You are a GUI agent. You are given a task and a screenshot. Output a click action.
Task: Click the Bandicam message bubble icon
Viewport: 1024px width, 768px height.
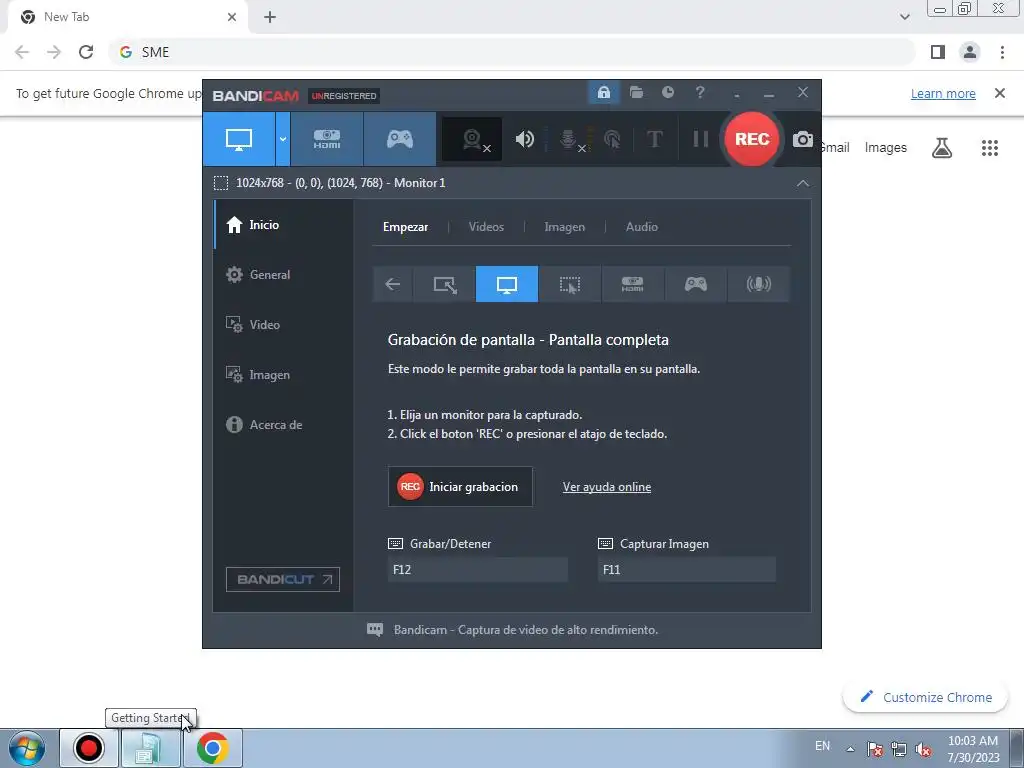[x=375, y=630]
